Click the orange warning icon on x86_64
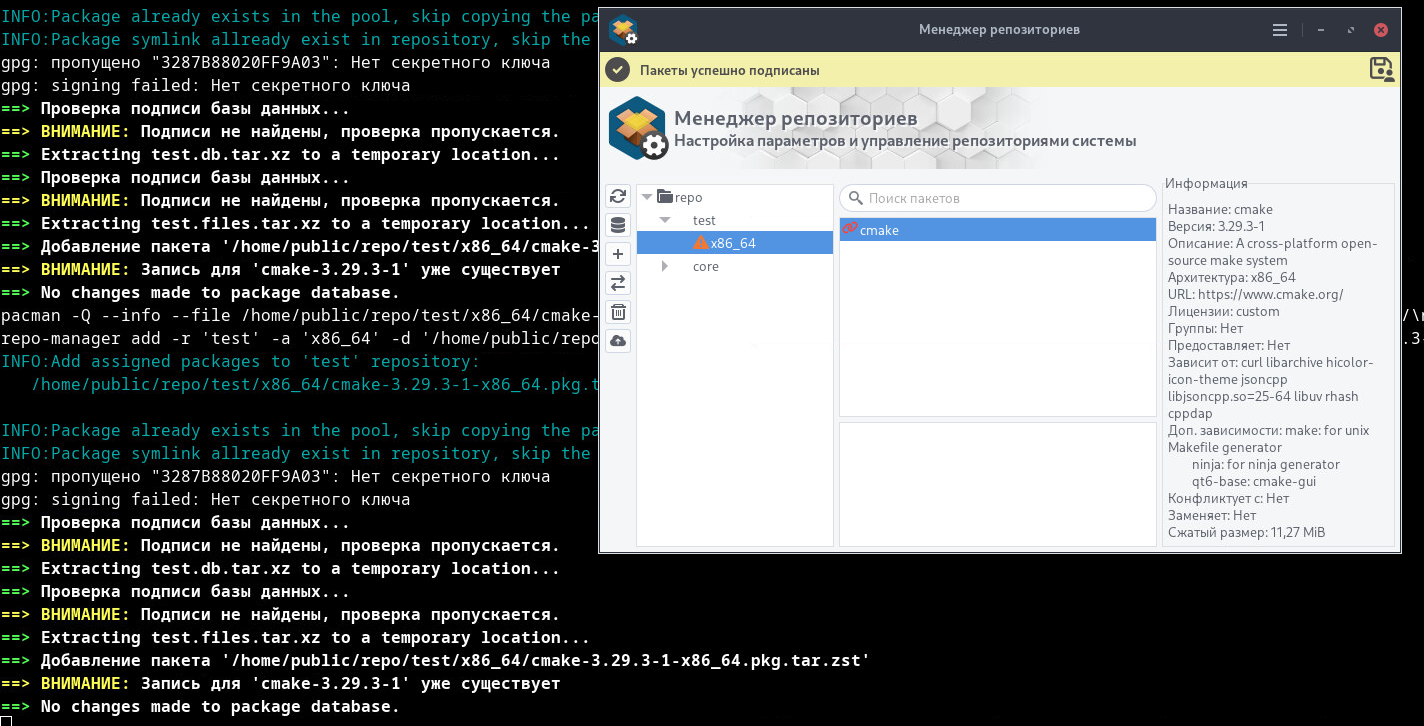The height and width of the screenshot is (726, 1424). click(701, 243)
